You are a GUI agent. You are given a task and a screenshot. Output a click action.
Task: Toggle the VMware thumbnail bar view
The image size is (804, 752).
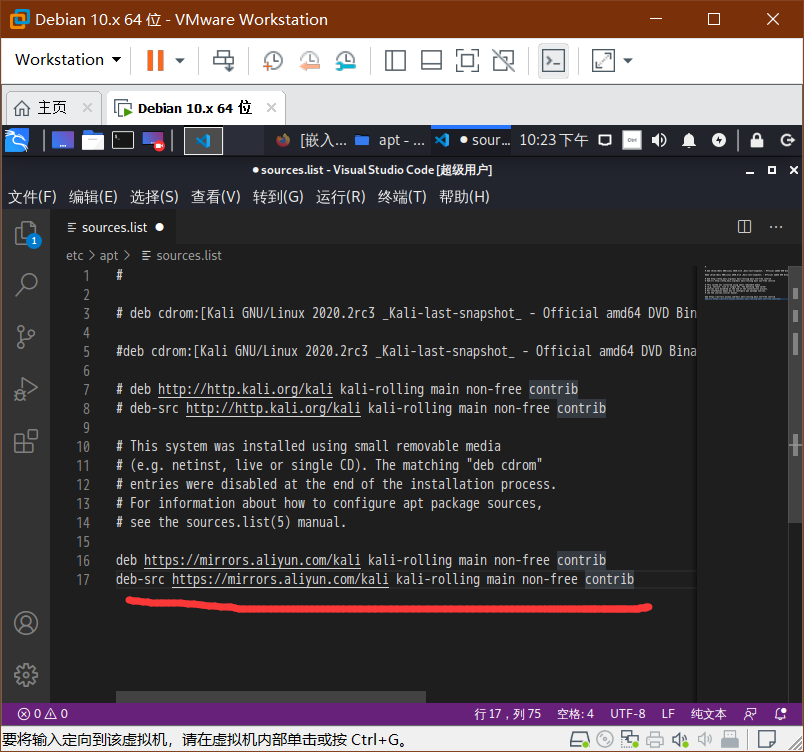[431, 60]
